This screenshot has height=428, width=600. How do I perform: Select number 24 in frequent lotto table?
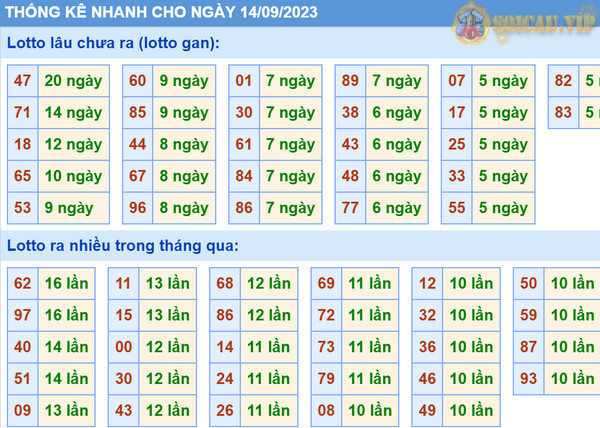coord(225,379)
